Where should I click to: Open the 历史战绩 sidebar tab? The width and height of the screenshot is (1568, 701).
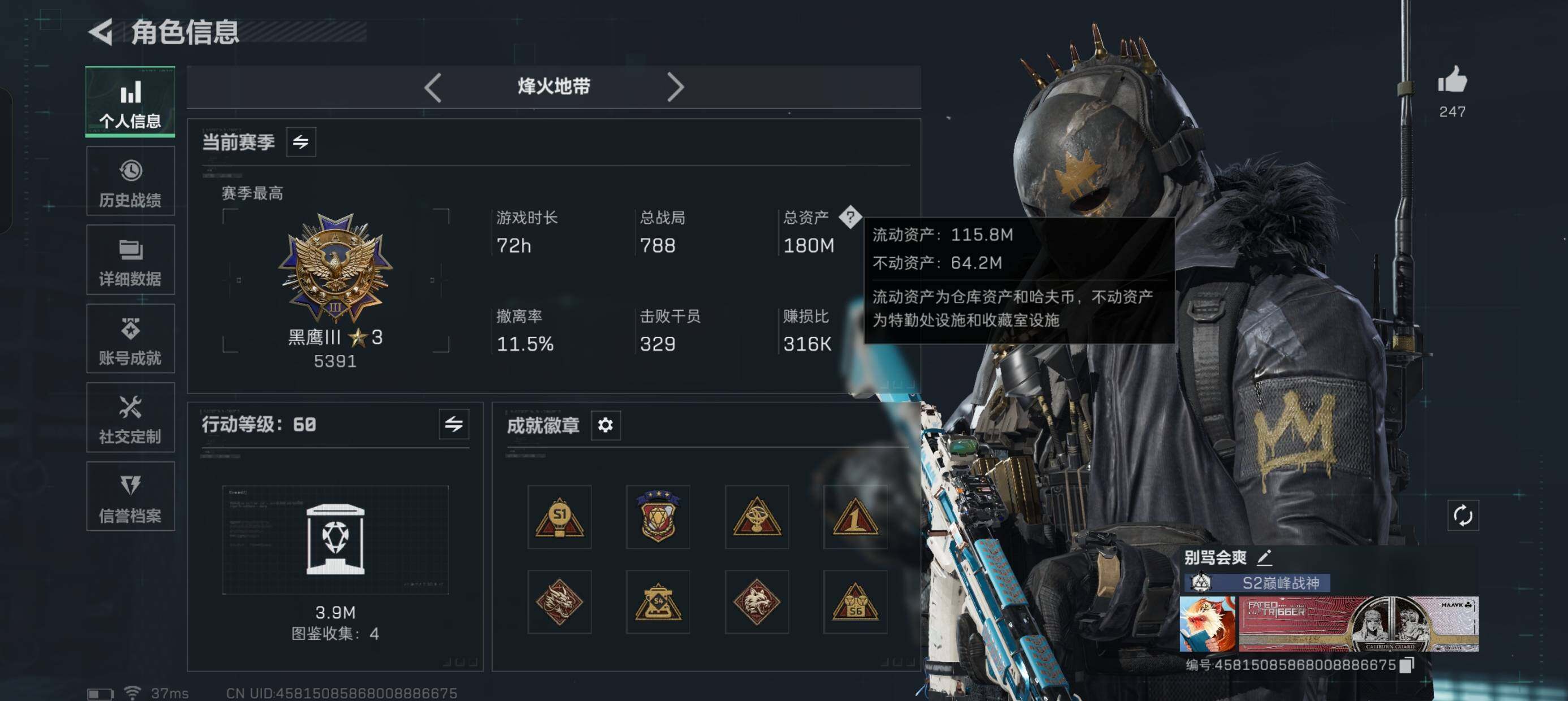(130, 181)
